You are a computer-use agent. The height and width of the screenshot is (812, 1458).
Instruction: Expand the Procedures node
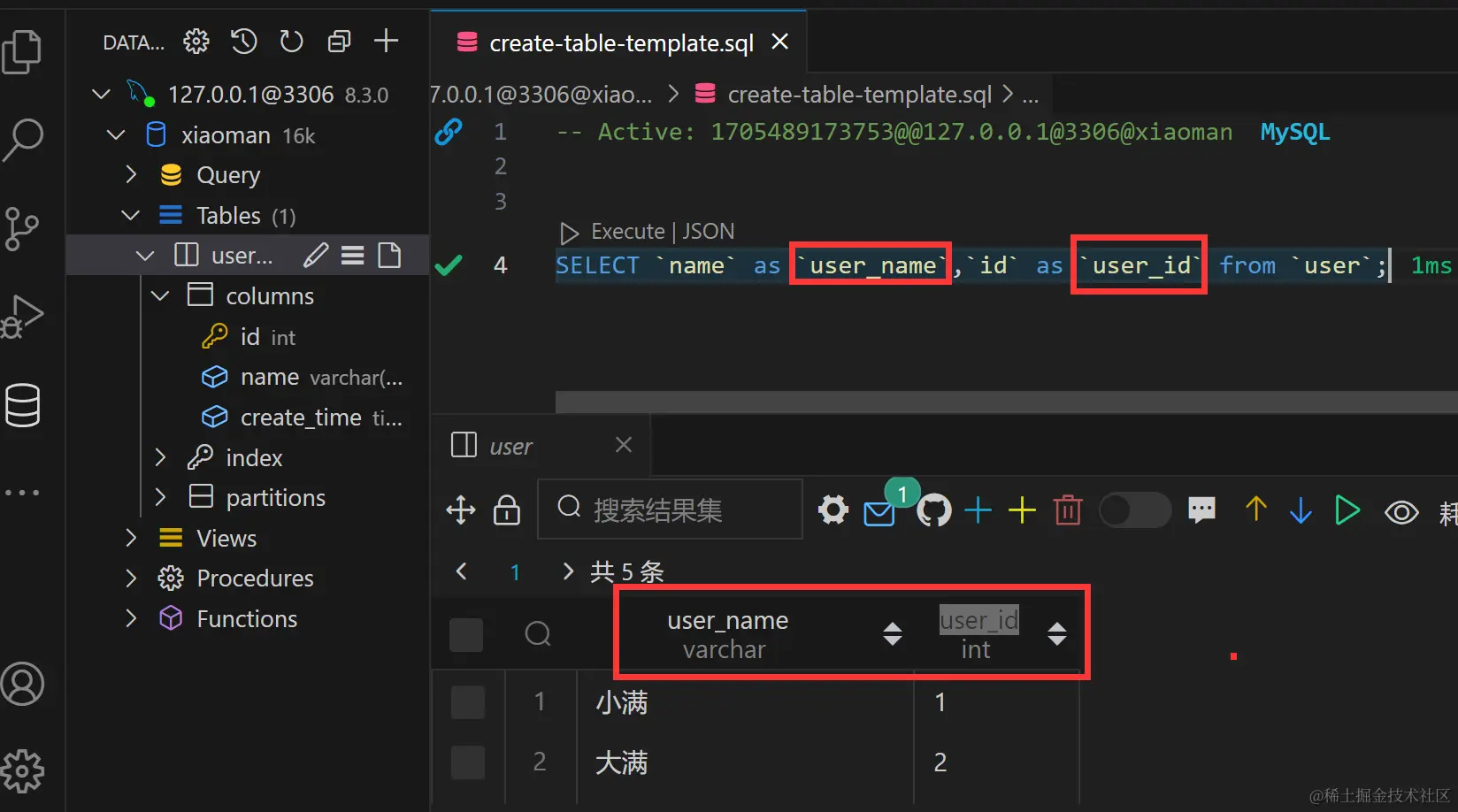click(x=131, y=578)
